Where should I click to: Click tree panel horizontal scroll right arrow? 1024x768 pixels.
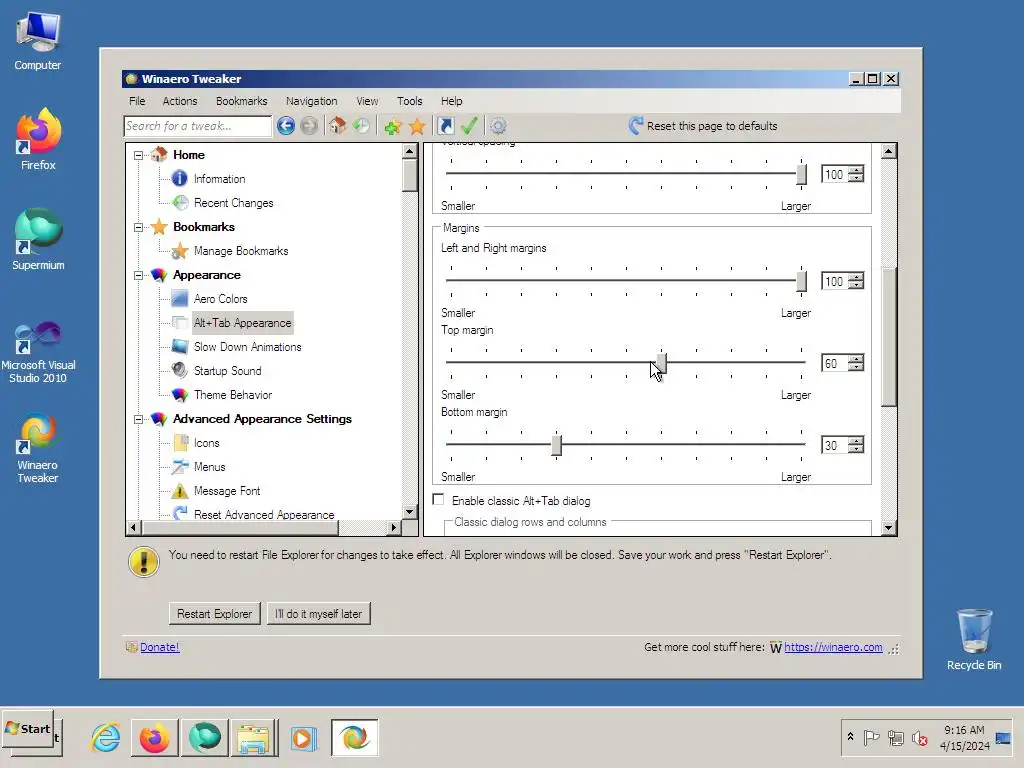(394, 527)
